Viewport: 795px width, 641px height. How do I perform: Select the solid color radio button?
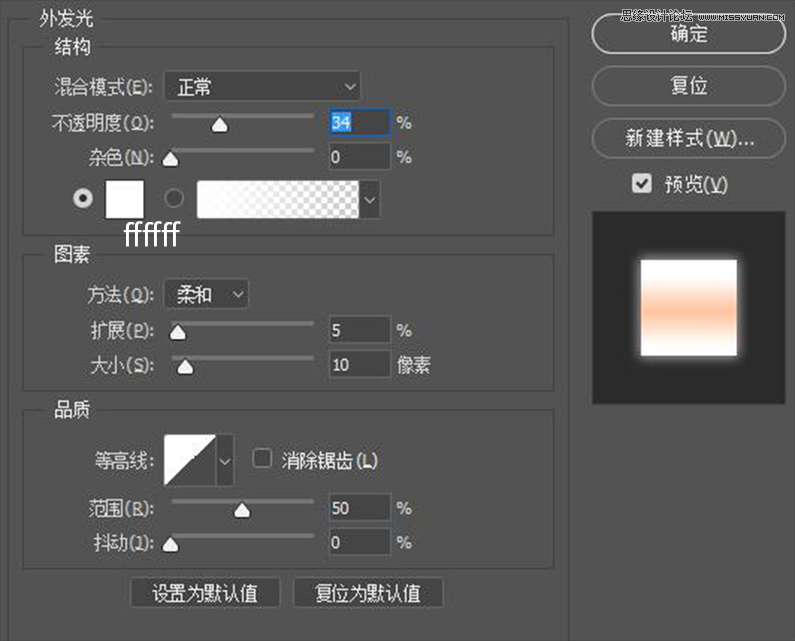83,198
